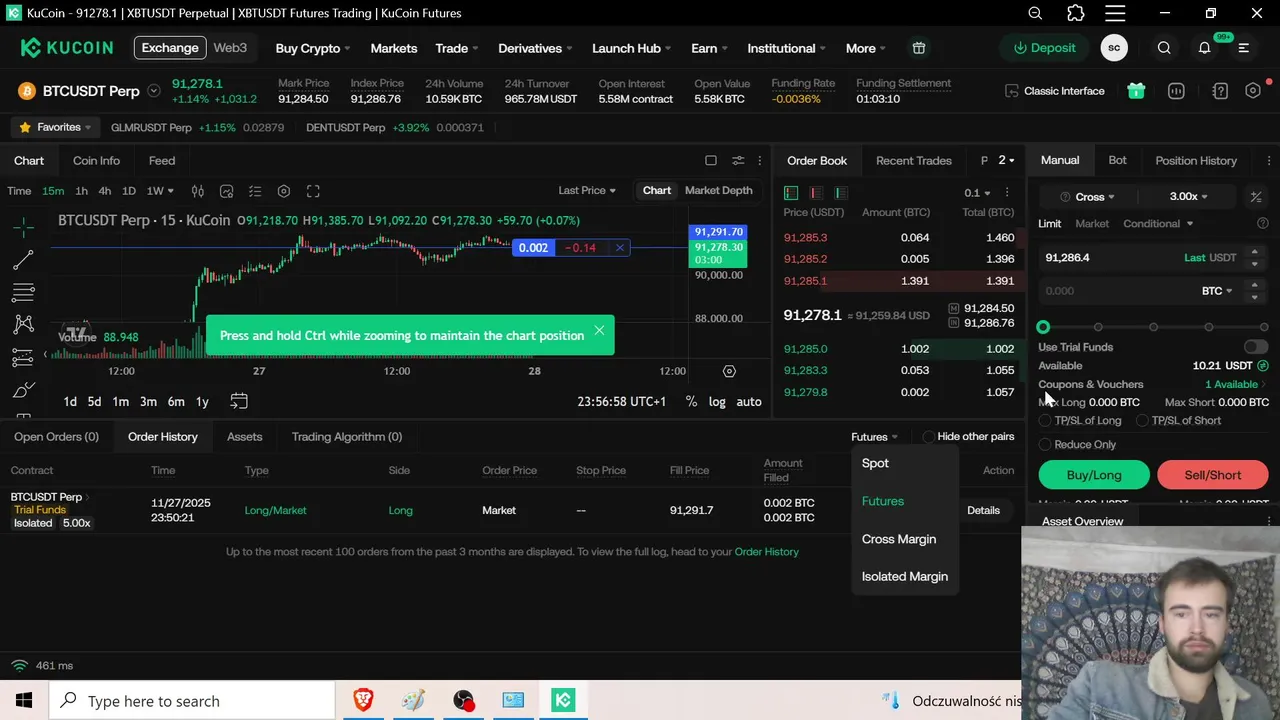
Task: Open Details for the BTCUSDT Perp order
Action: (x=983, y=510)
